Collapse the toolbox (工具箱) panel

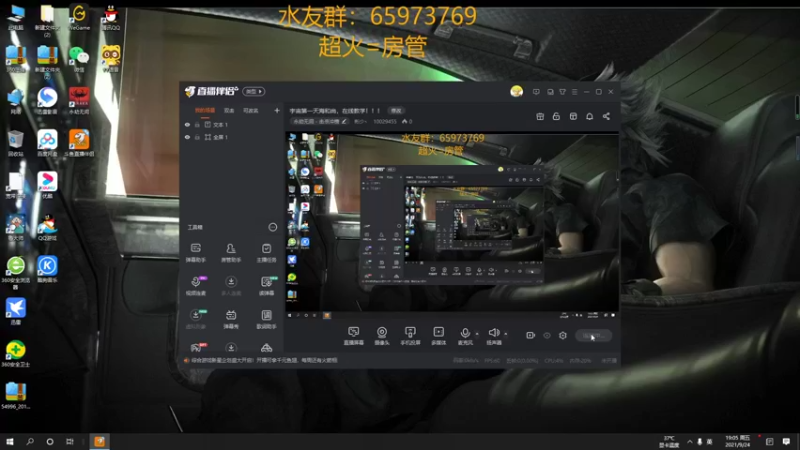coord(272,227)
